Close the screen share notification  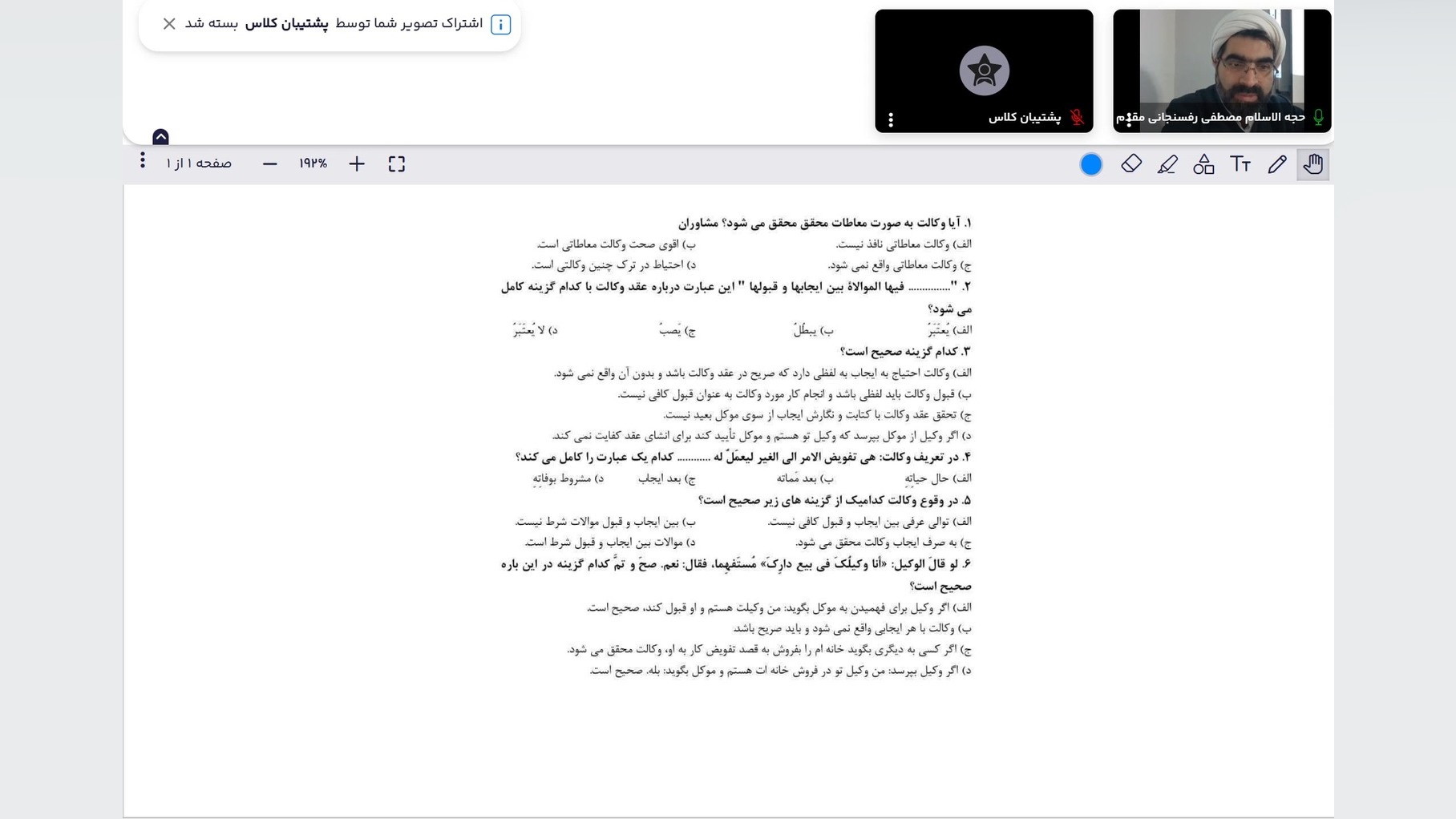tap(169, 24)
